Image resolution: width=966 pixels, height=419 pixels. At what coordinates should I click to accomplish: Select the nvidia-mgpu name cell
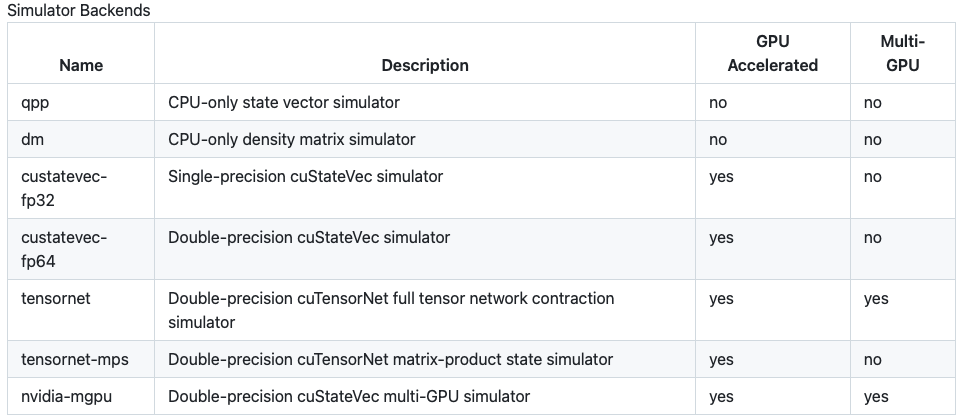click(x=81, y=396)
